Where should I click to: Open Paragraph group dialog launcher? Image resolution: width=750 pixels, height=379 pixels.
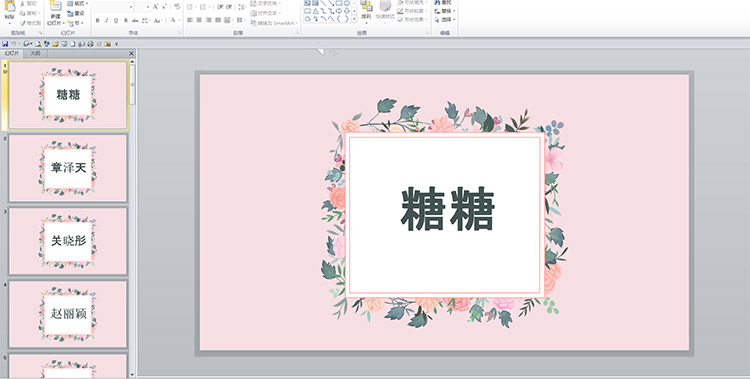click(298, 33)
